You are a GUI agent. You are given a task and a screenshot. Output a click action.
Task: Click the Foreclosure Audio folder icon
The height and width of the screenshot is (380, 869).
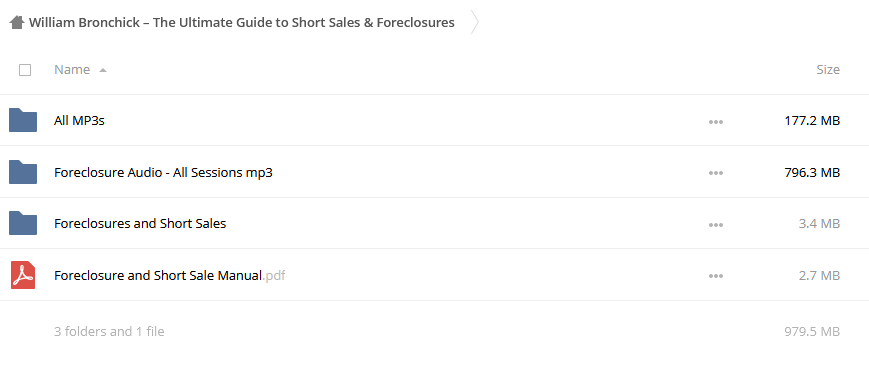(x=23, y=172)
